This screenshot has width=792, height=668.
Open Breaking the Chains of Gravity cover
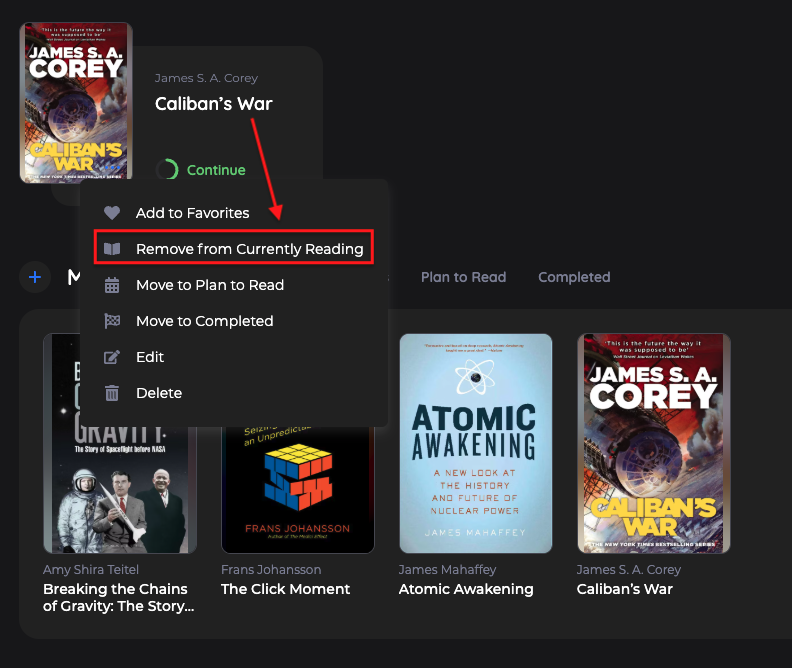pyautogui.click(x=120, y=490)
